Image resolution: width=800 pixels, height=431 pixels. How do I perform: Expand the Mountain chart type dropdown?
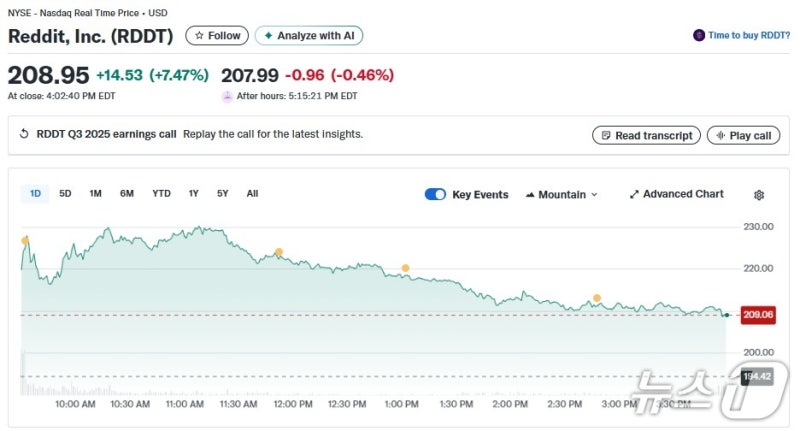(x=561, y=194)
